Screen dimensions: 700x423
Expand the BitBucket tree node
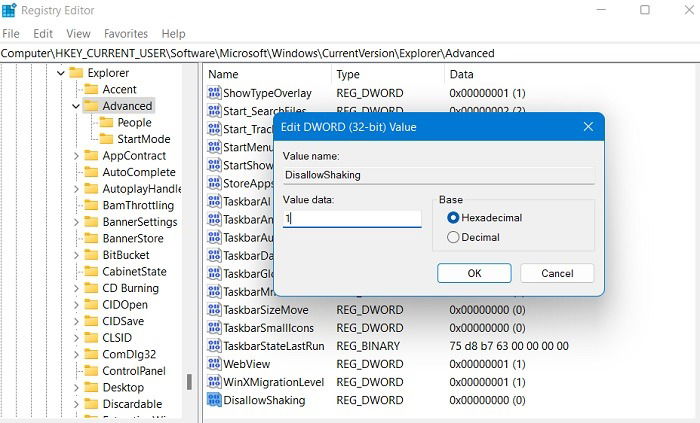coord(76,255)
